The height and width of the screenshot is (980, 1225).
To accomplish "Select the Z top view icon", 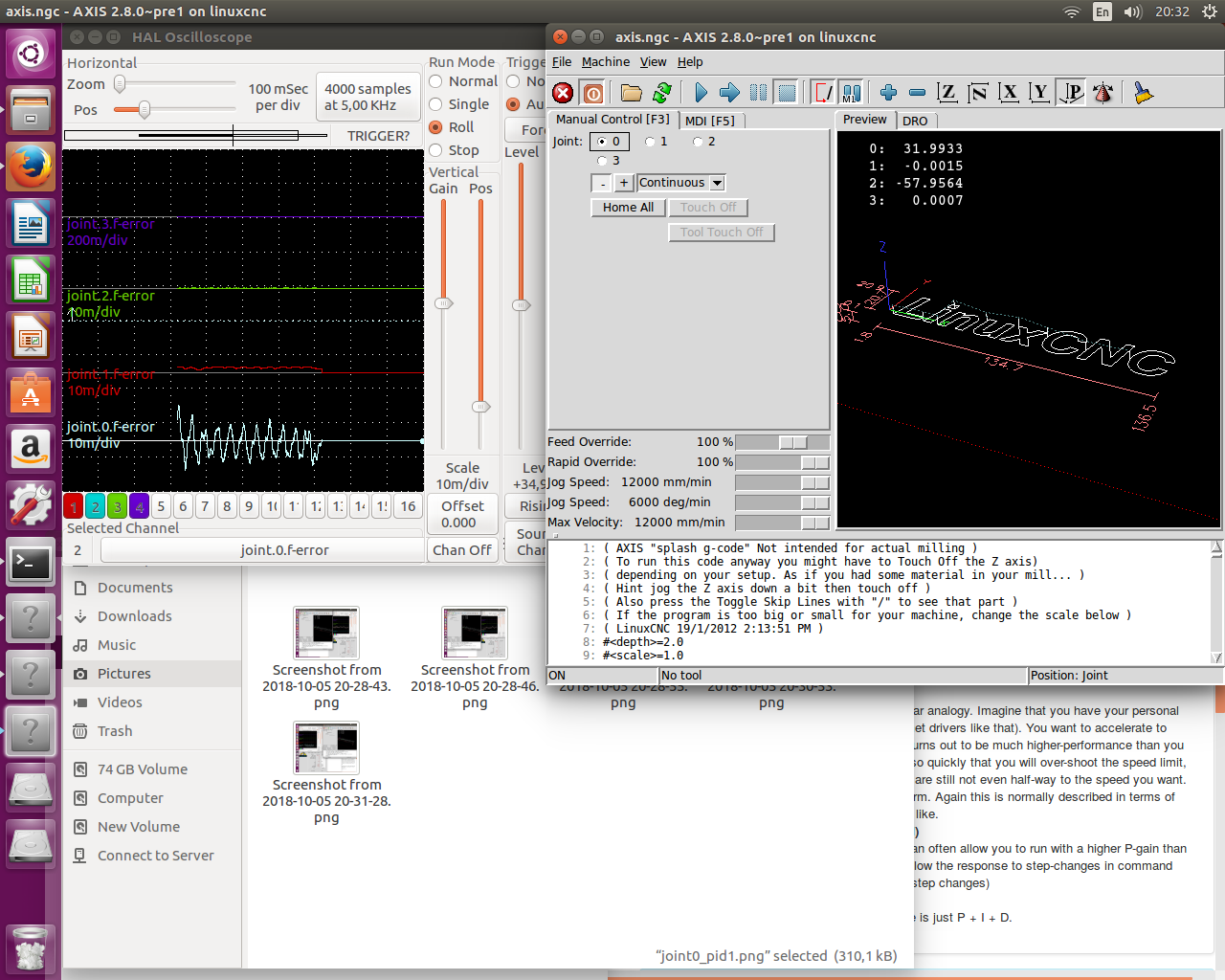I will [947, 93].
